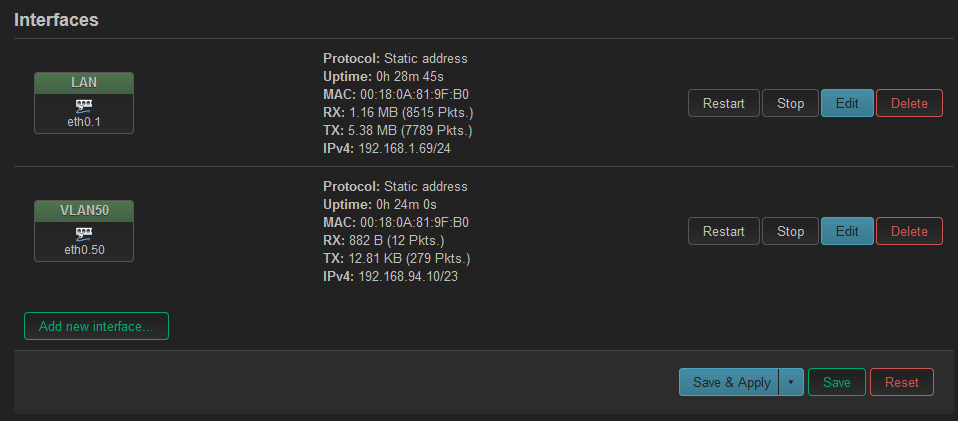Restart the LAN interface
Viewport: 958px width, 421px height.
[x=723, y=103]
